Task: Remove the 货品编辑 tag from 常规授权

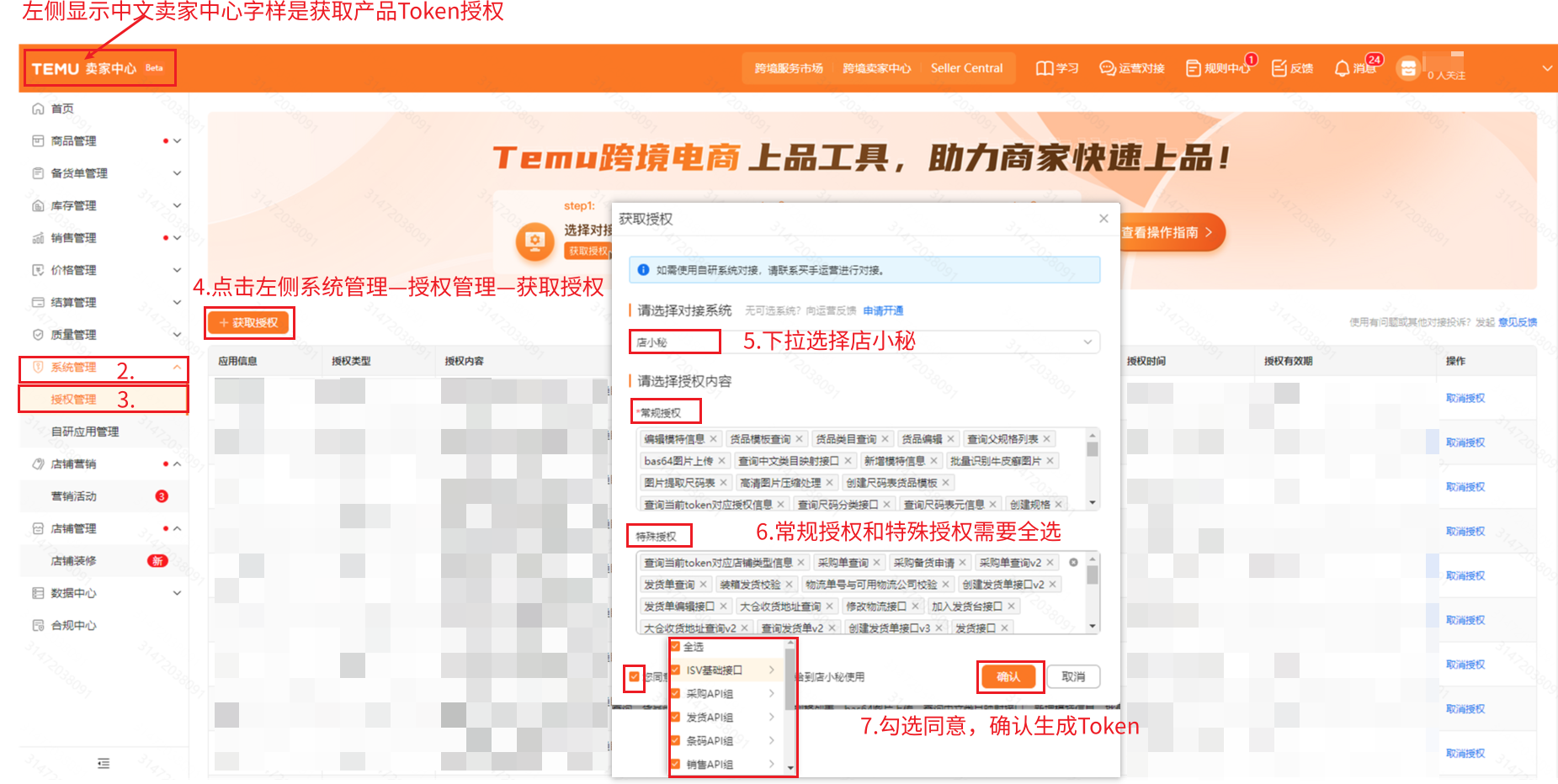Action: [x=950, y=439]
